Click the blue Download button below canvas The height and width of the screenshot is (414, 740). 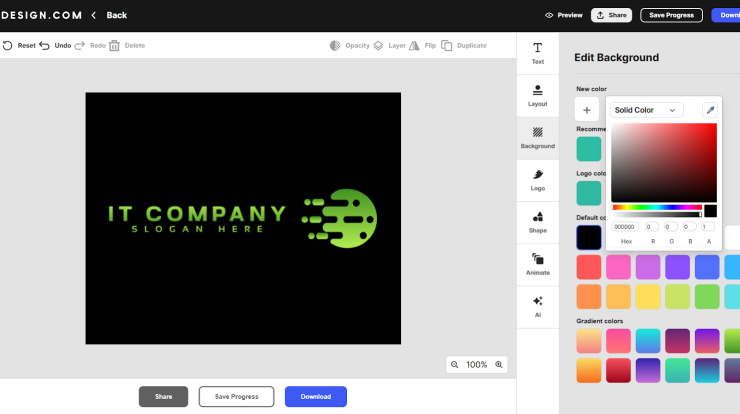click(315, 397)
